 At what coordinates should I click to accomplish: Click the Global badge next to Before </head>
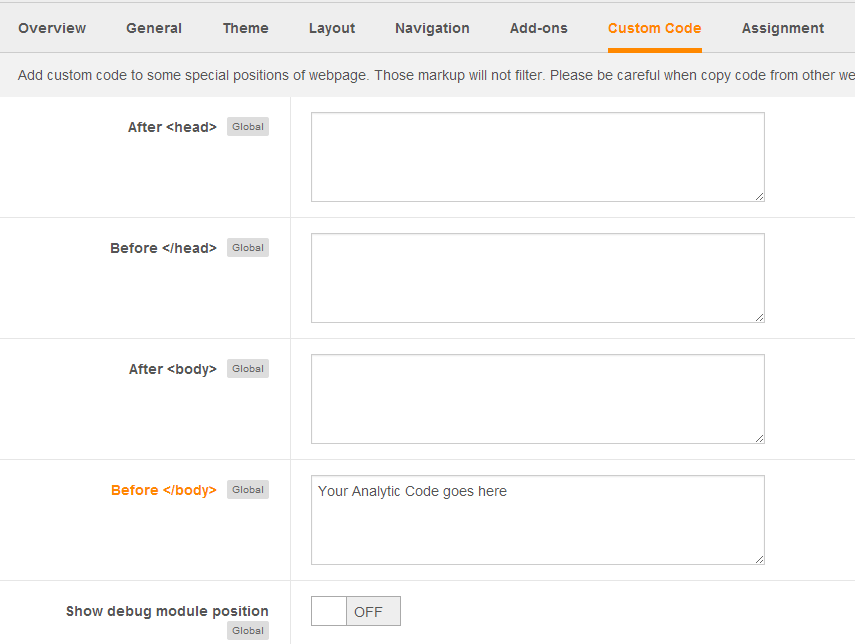point(248,248)
